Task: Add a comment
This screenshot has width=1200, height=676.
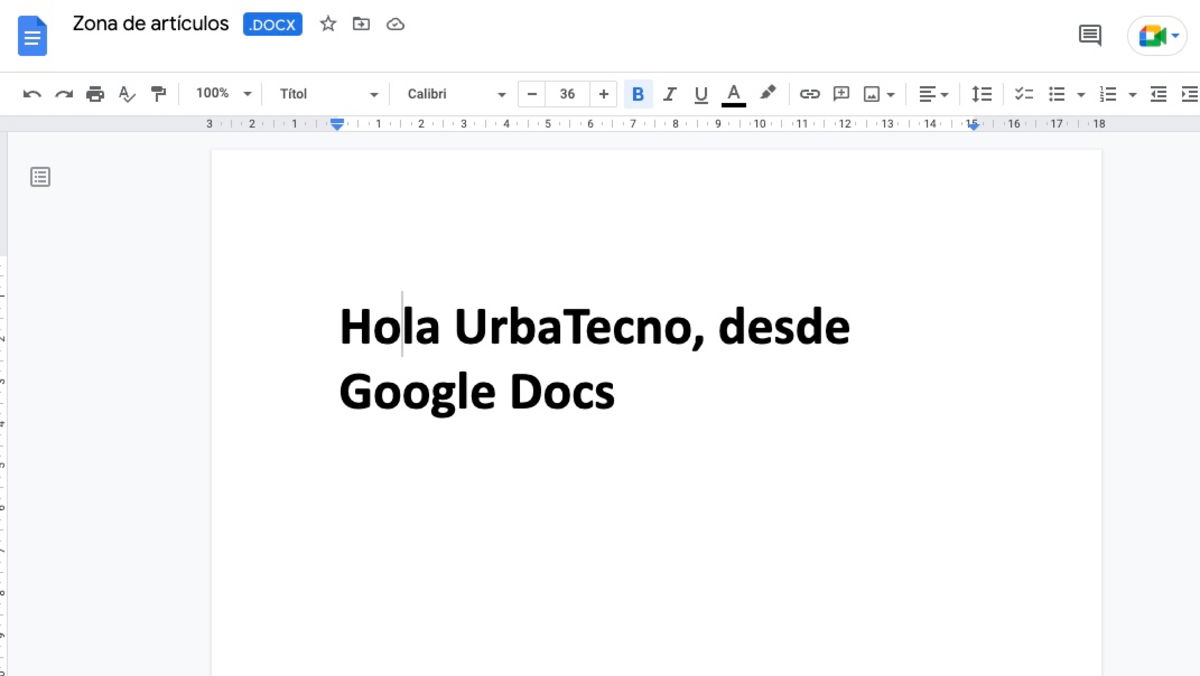Action: click(841, 94)
